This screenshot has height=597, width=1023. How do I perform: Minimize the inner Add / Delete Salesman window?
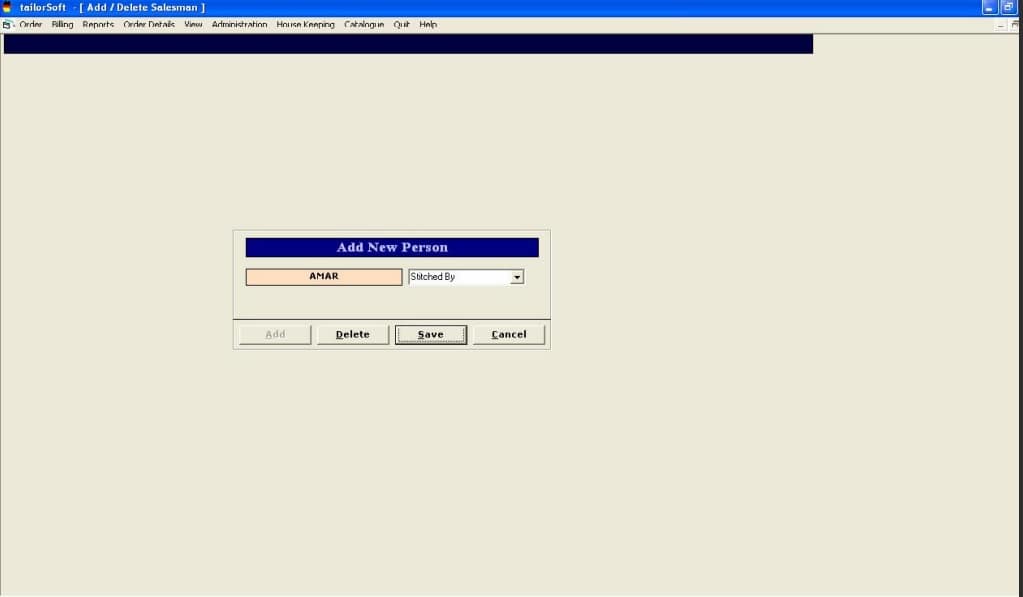pos(1002,25)
